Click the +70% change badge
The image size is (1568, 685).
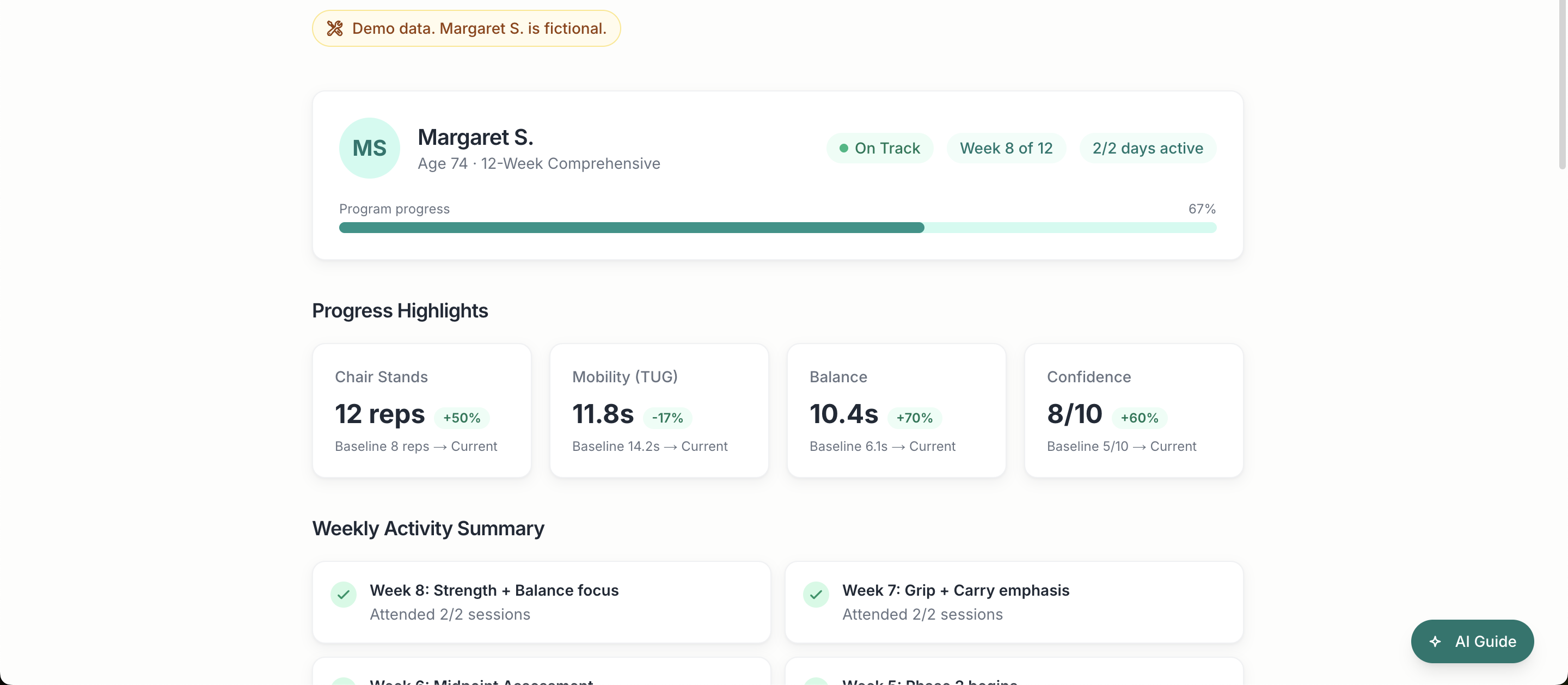point(914,418)
